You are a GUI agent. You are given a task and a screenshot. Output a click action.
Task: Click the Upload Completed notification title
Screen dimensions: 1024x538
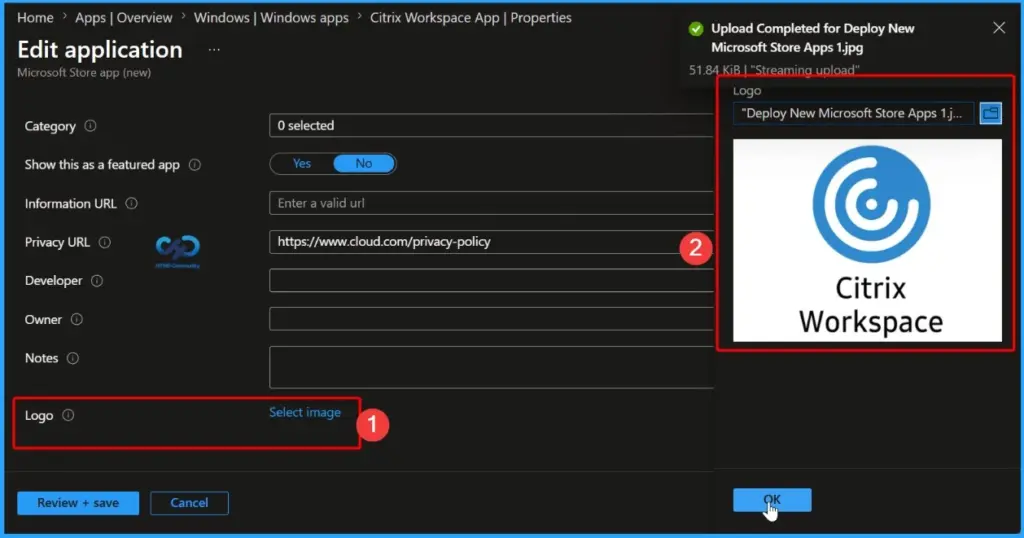812,38
